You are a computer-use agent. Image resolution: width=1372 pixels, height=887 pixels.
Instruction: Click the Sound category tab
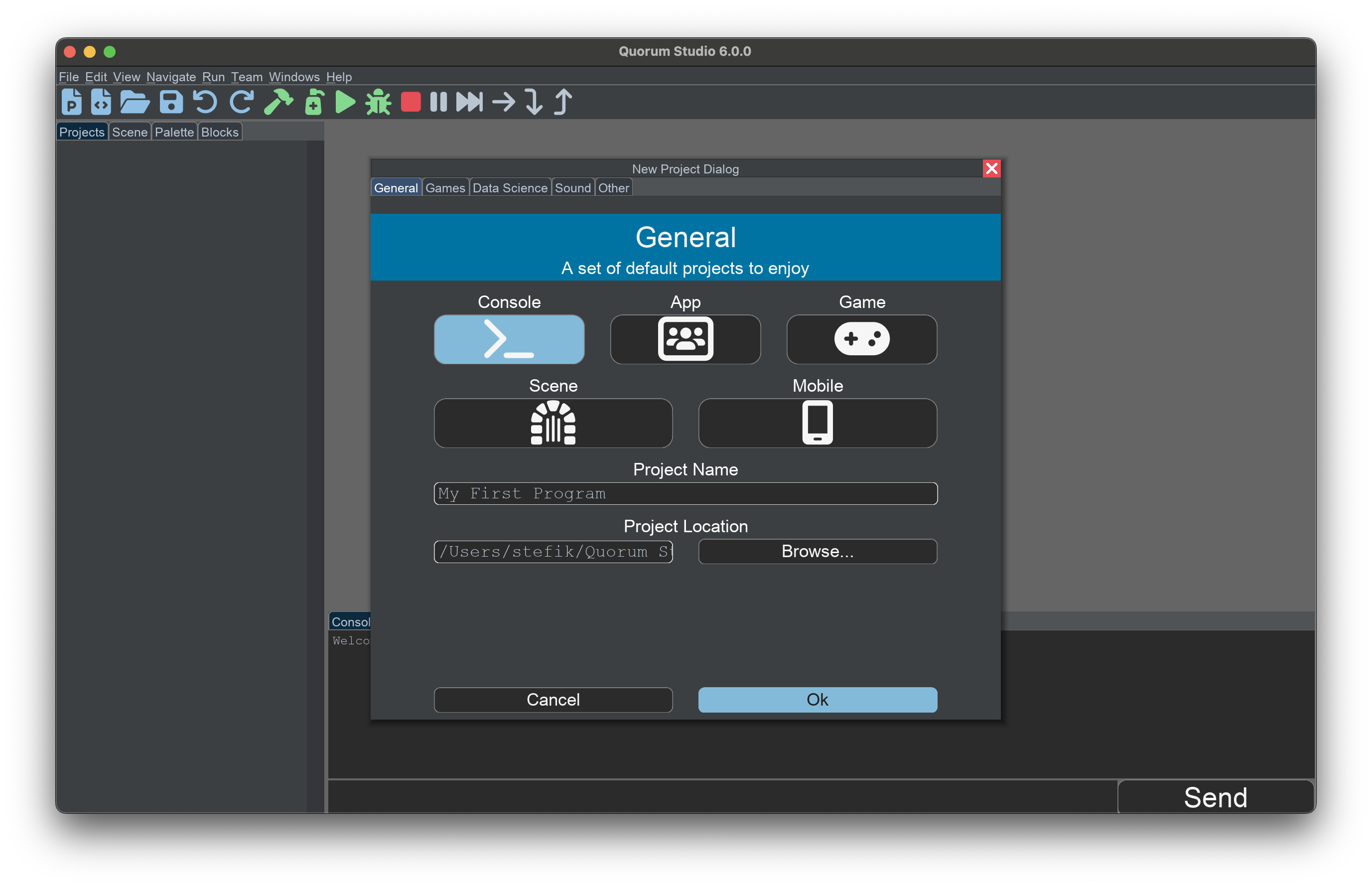(x=572, y=189)
